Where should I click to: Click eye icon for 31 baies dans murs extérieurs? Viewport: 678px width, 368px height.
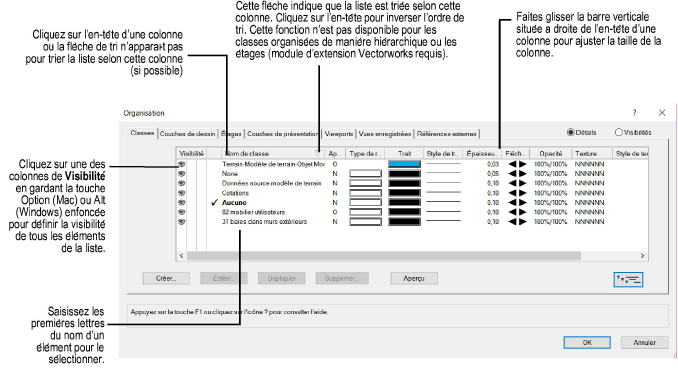182,221
